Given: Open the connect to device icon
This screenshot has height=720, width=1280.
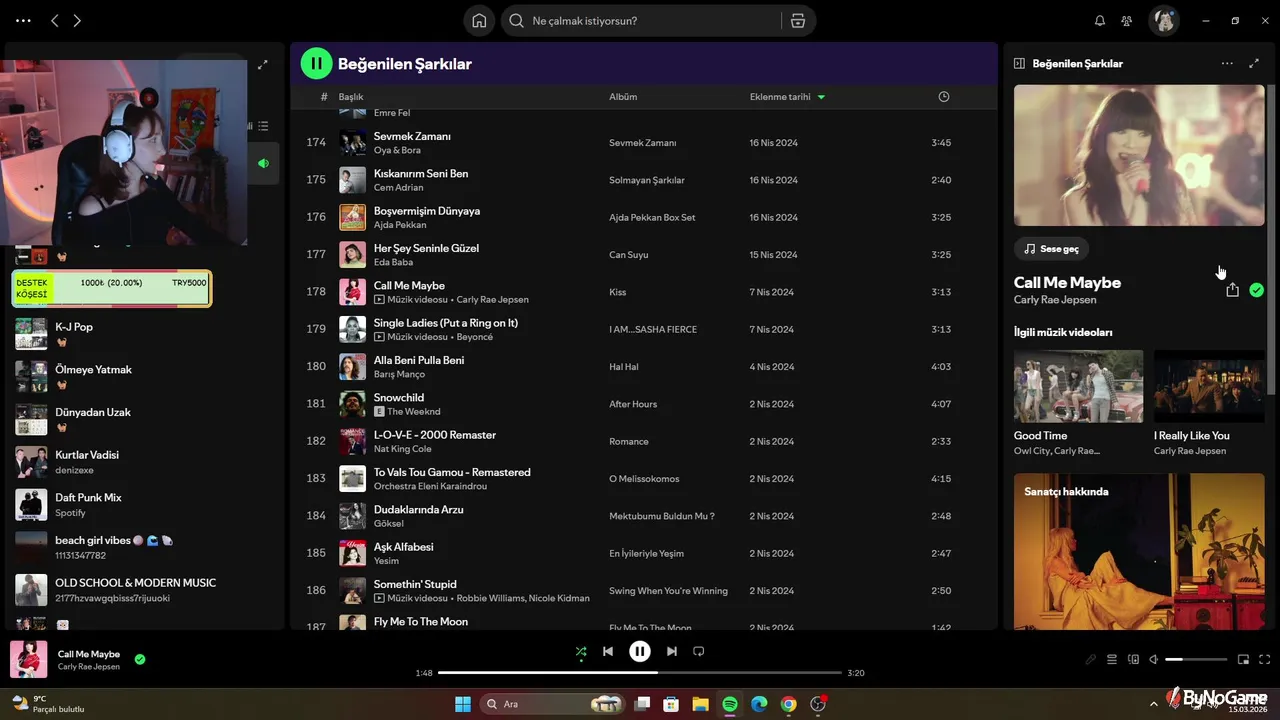Looking at the screenshot, I should tap(1133, 659).
